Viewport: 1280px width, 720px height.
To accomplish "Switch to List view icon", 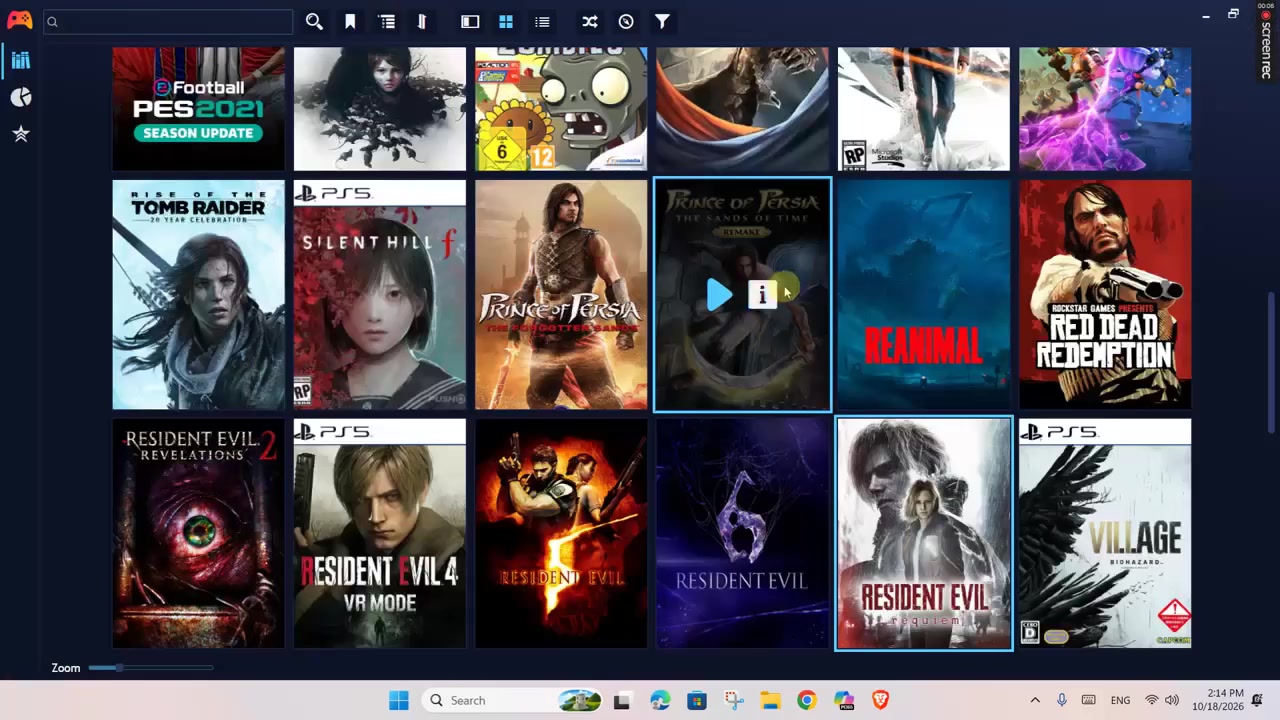I will pos(542,21).
